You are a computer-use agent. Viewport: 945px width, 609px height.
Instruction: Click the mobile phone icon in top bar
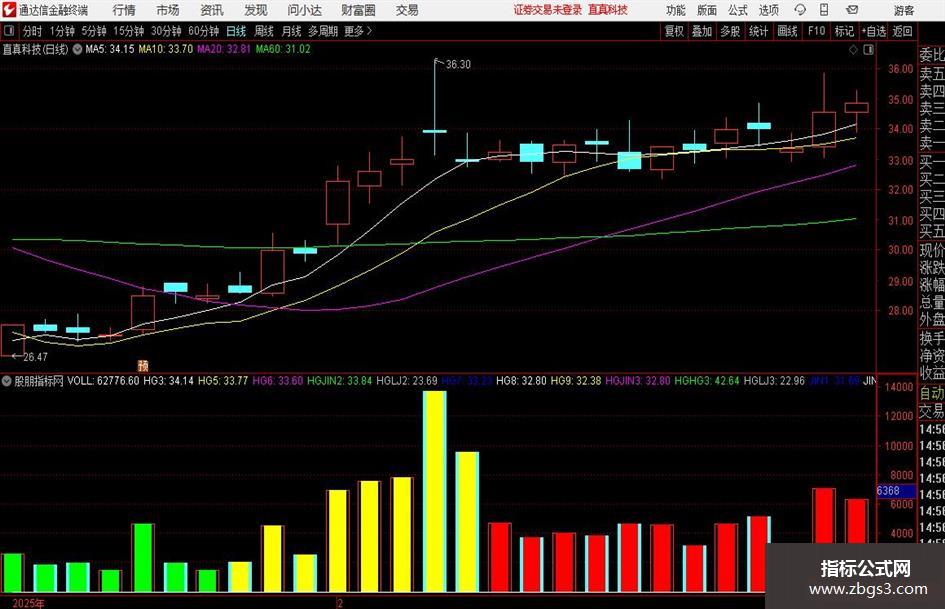point(824,10)
